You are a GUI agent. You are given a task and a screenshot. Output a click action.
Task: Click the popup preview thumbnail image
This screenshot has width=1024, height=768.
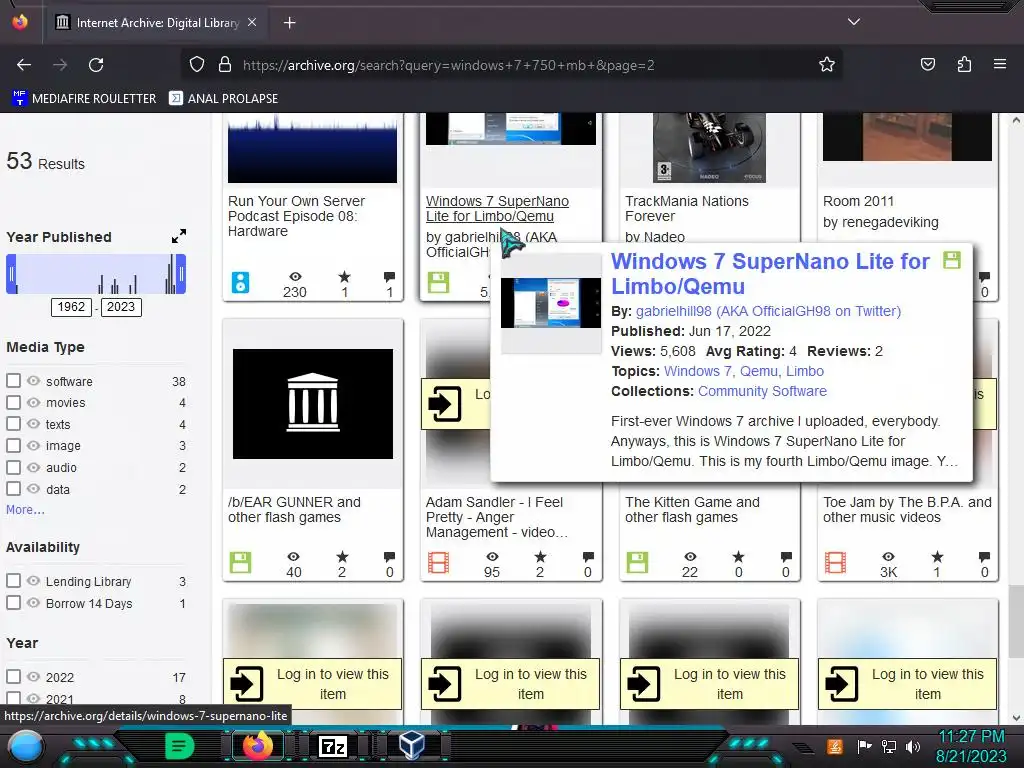pos(551,303)
